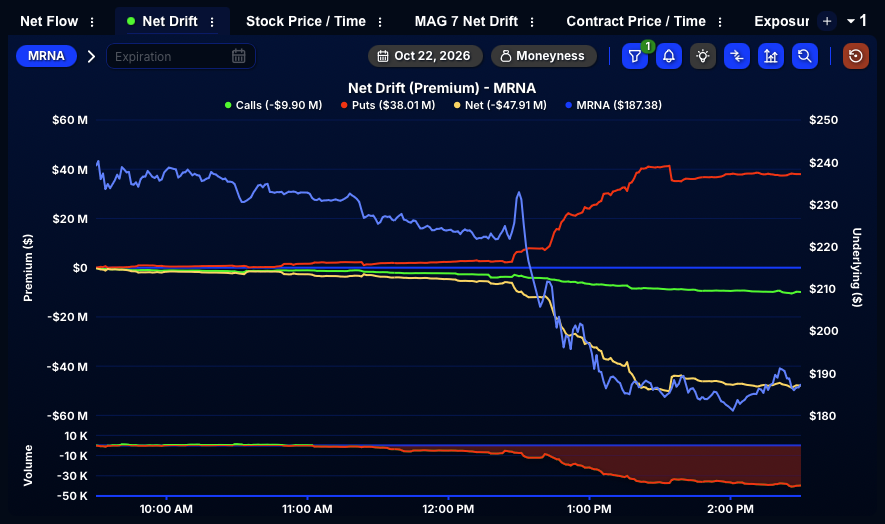This screenshot has height=524, width=885.
Task: Click the Underlying ($) axis title
Action: 857,267
